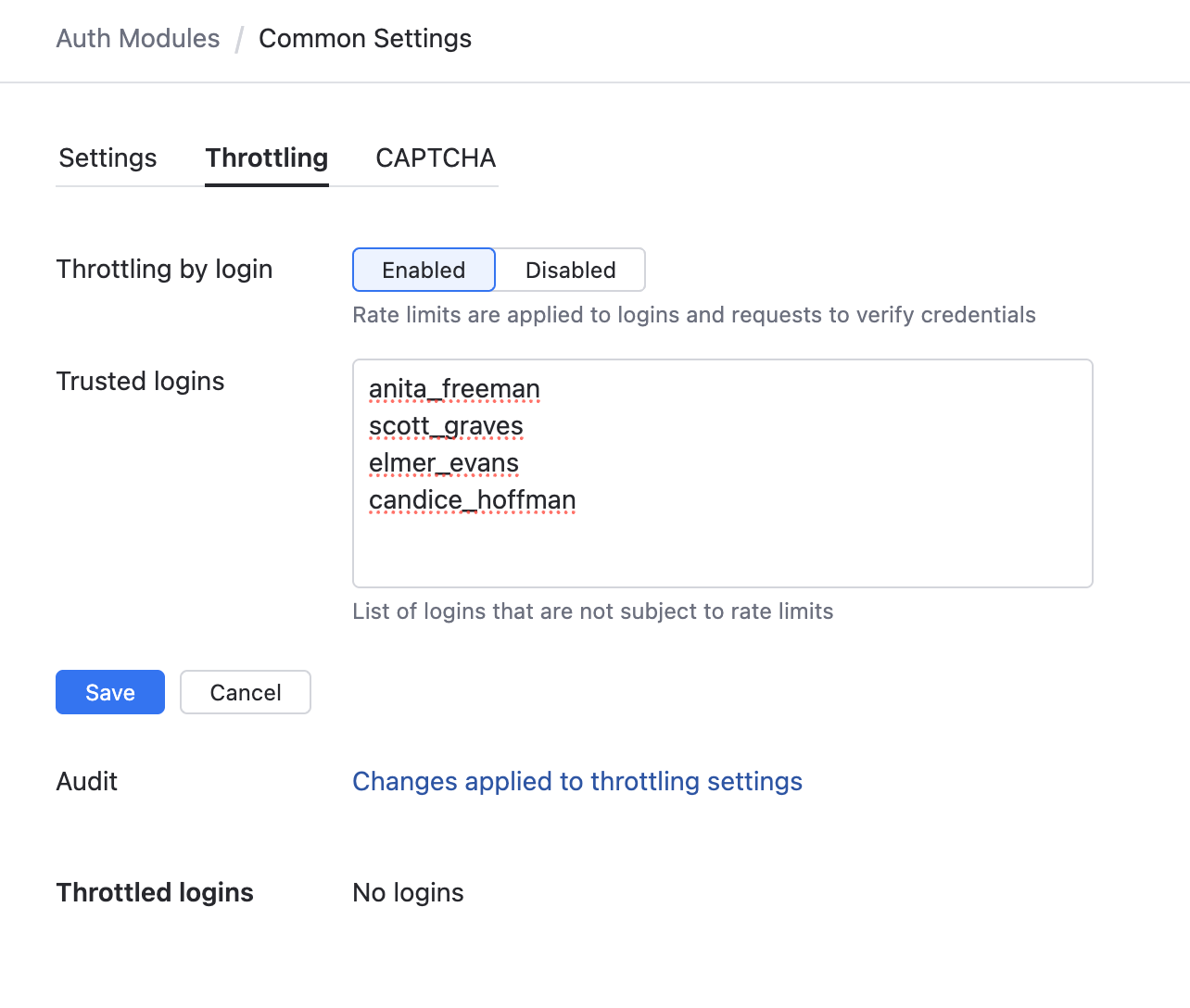This screenshot has width=1190, height=1008.
Task: Click the Common Settings breadcrumb title
Action: 364,38
